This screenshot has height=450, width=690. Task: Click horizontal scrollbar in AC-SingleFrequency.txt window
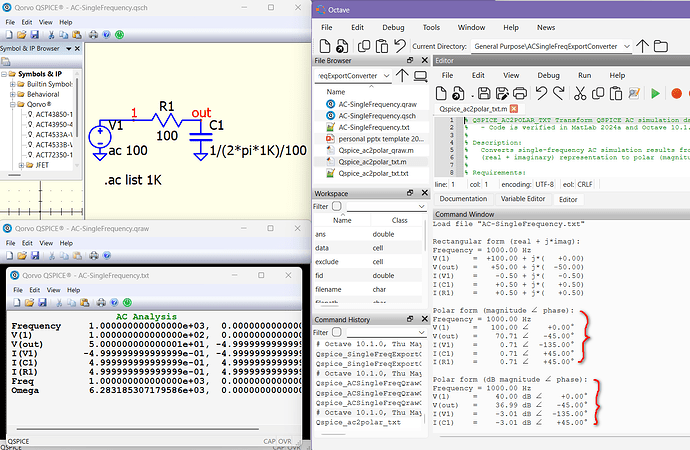[137, 428]
